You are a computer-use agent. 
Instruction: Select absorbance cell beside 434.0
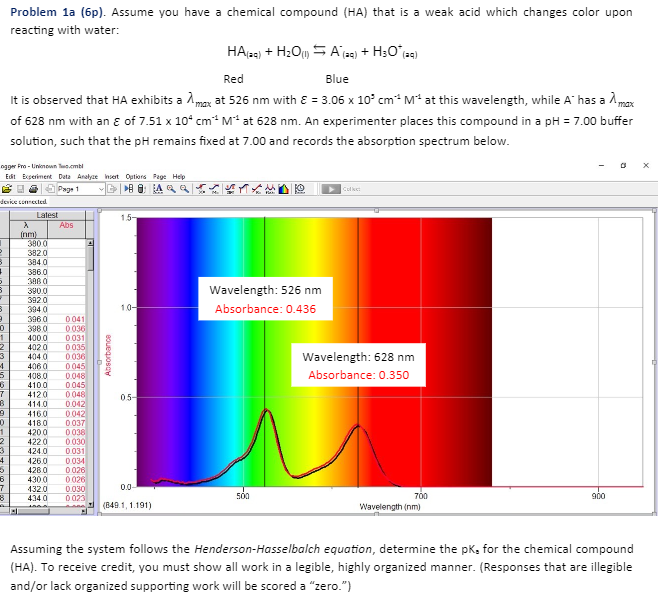click(x=67, y=498)
